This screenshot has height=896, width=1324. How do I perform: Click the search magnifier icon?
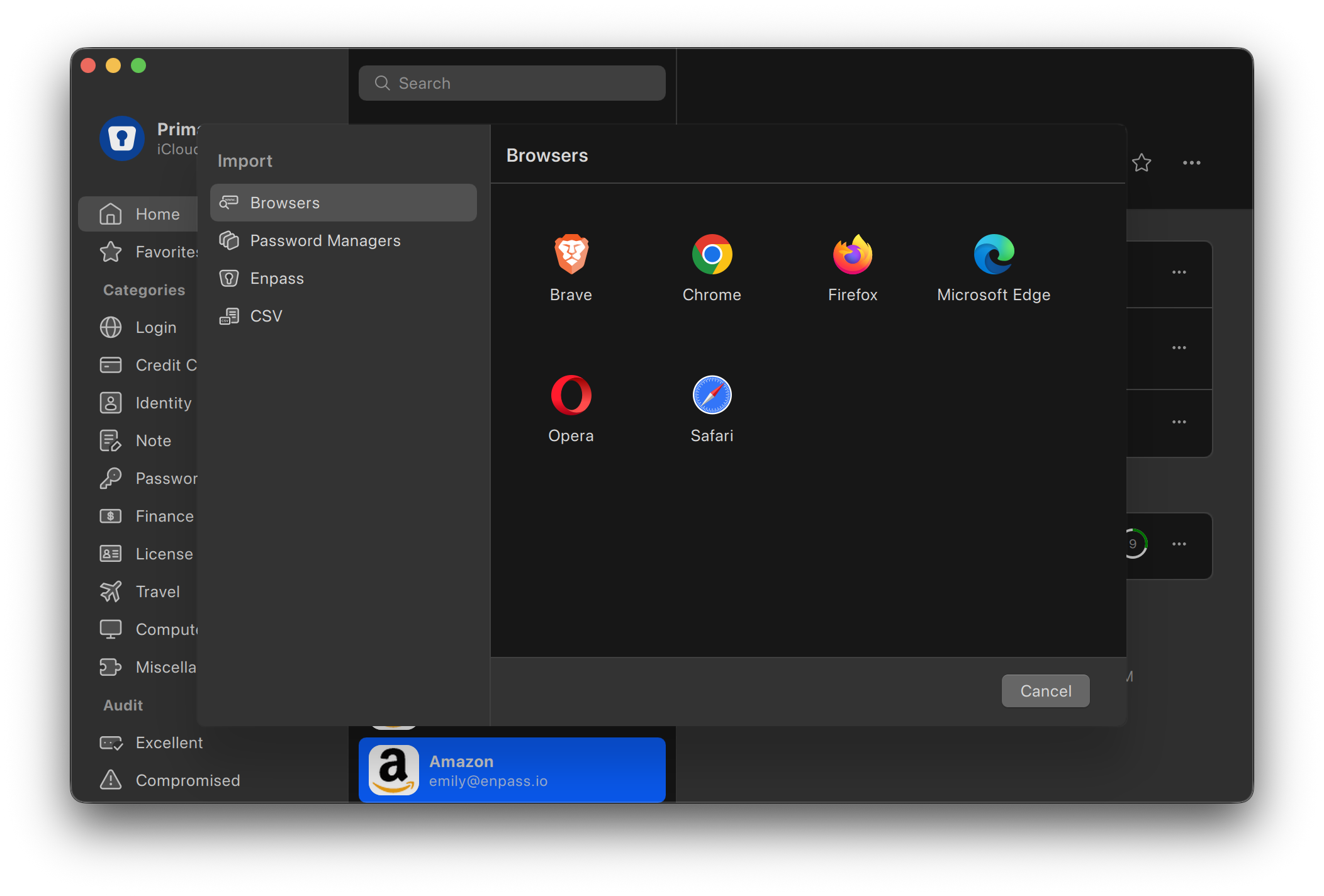382,83
